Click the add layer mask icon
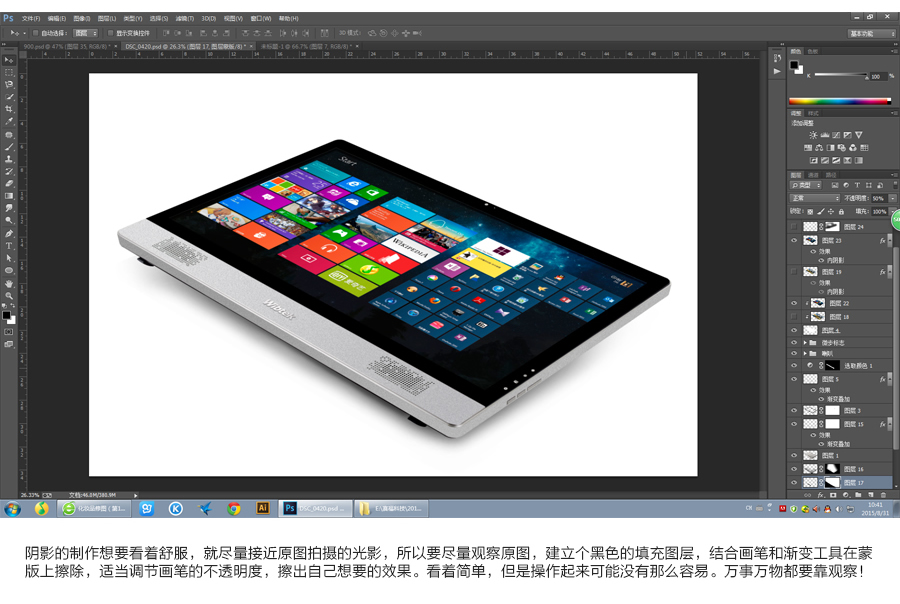Viewport: 900px width, 604px height. (x=833, y=494)
